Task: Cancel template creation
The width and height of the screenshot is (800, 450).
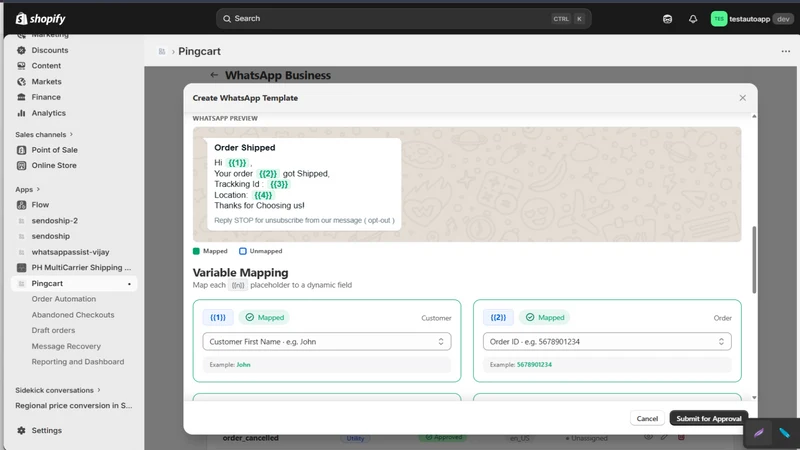Action: 647,418
